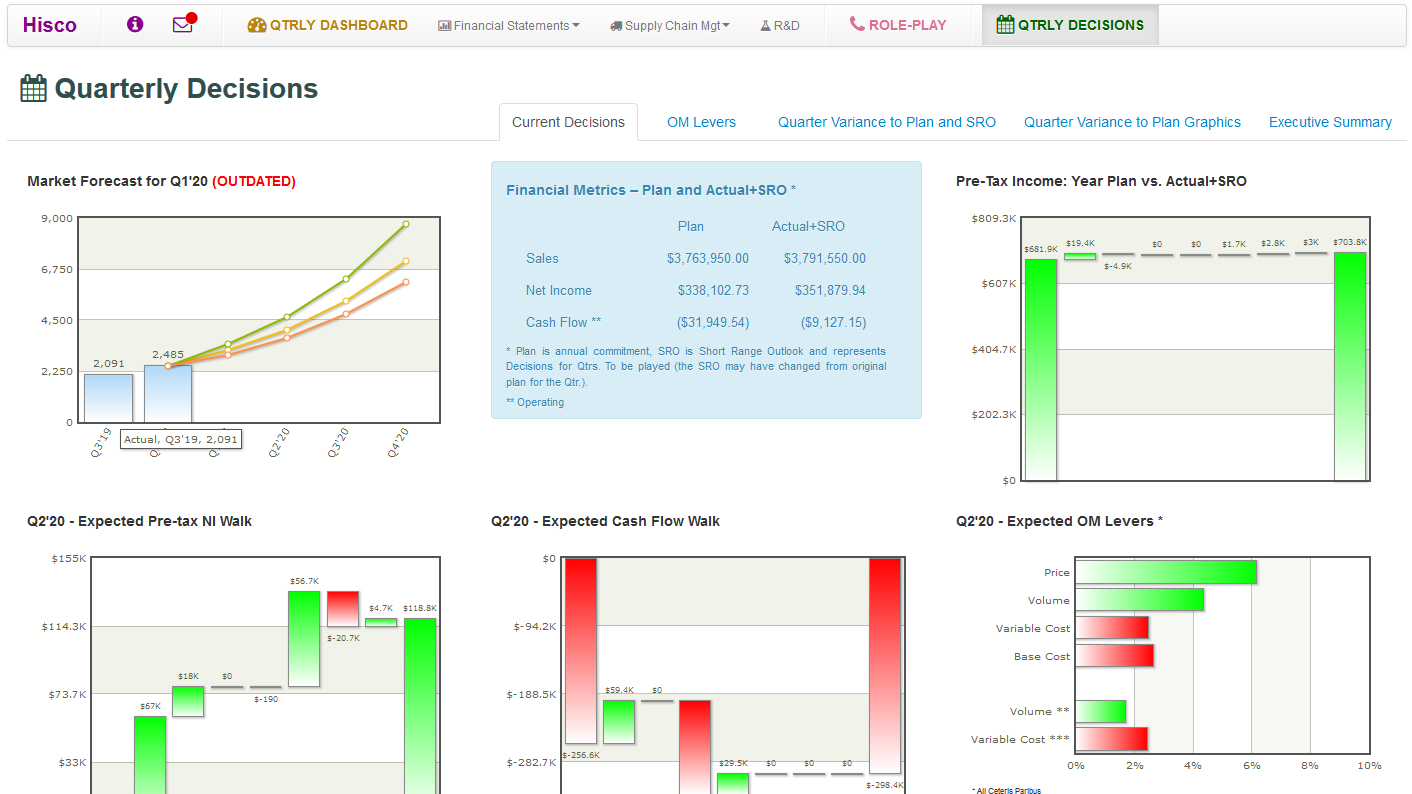Image resolution: width=1412 pixels, height=794 pixels.
Task: Click the green Price bar in OM Levers
Action: [x=1165, y=572]
